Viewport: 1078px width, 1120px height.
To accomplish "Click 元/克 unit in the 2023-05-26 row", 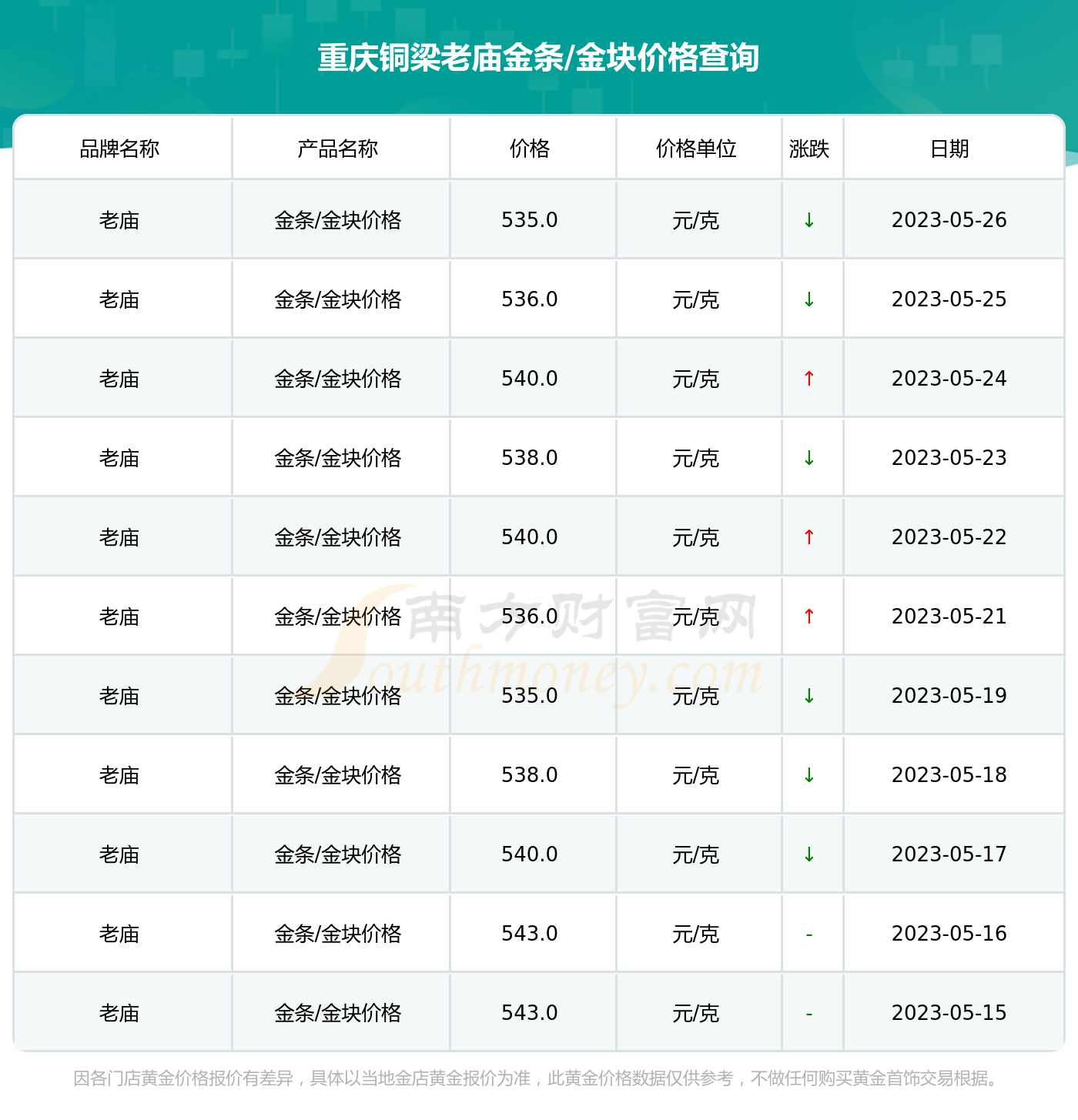I will coord(696,221).
